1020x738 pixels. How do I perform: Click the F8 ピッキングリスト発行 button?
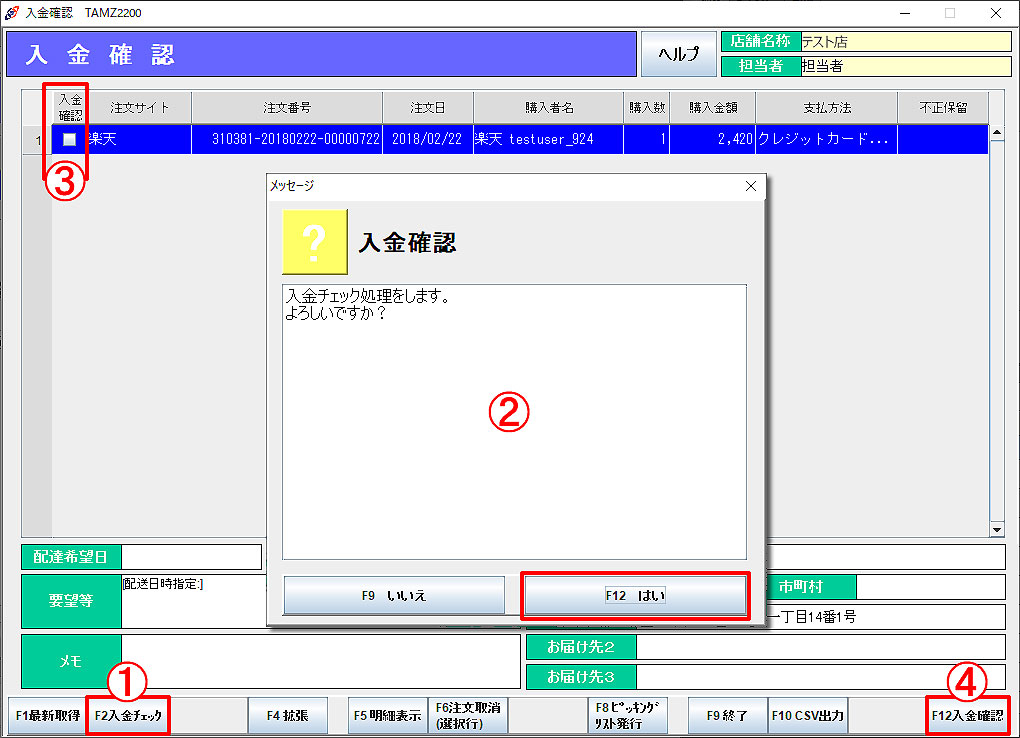[x=627, y=715]
